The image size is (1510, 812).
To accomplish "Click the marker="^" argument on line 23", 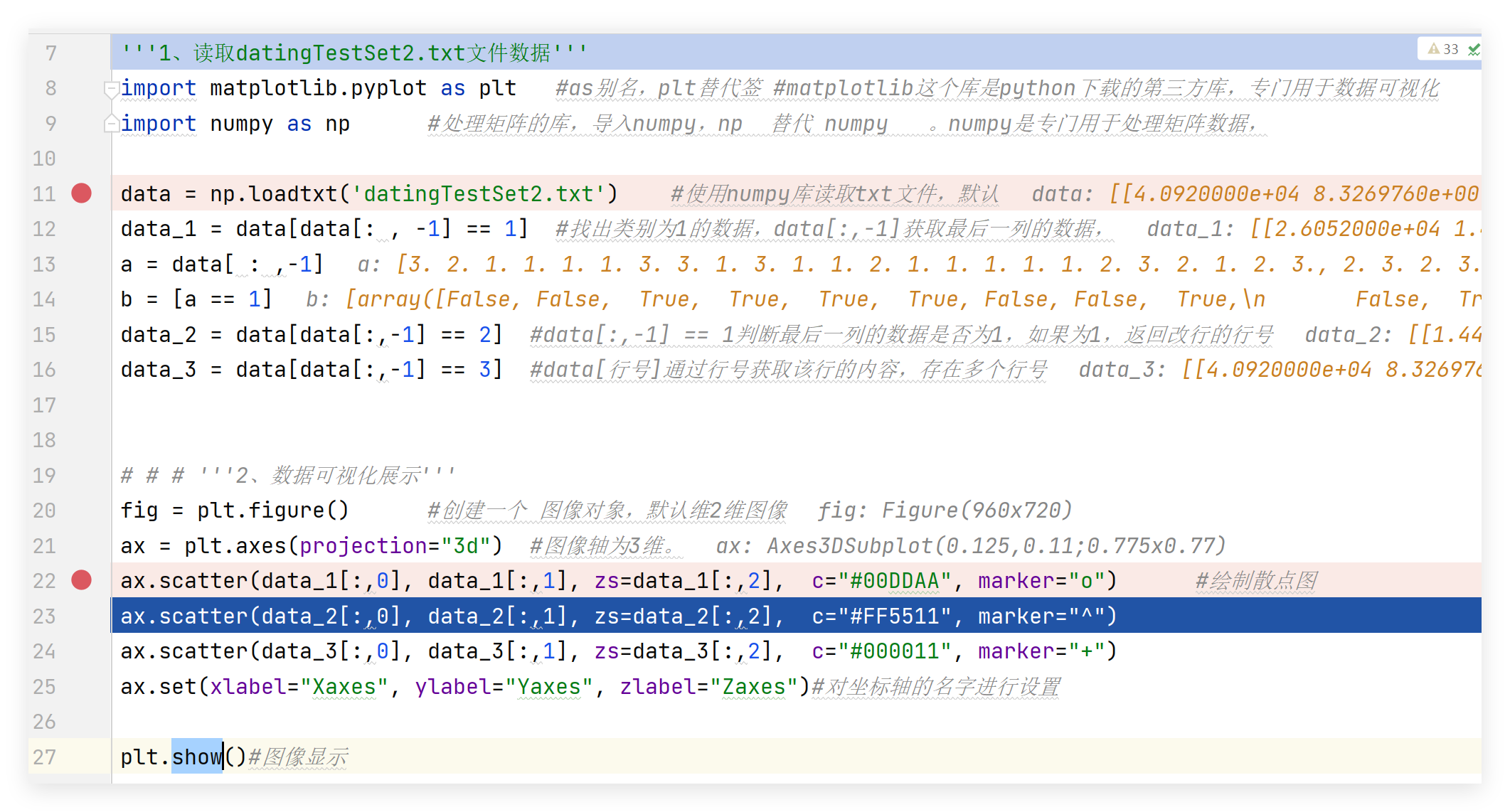I will click(1041, 616).
